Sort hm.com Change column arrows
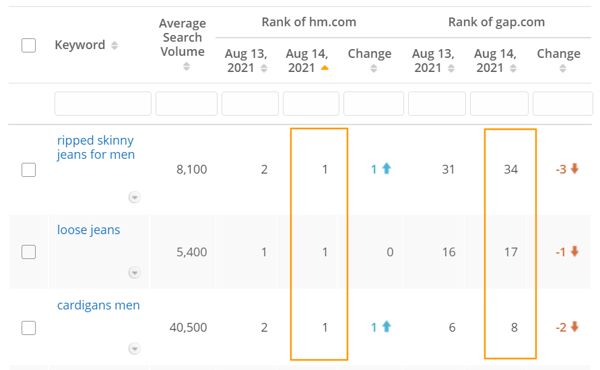The image size is (600, 370). coord(374,68)
